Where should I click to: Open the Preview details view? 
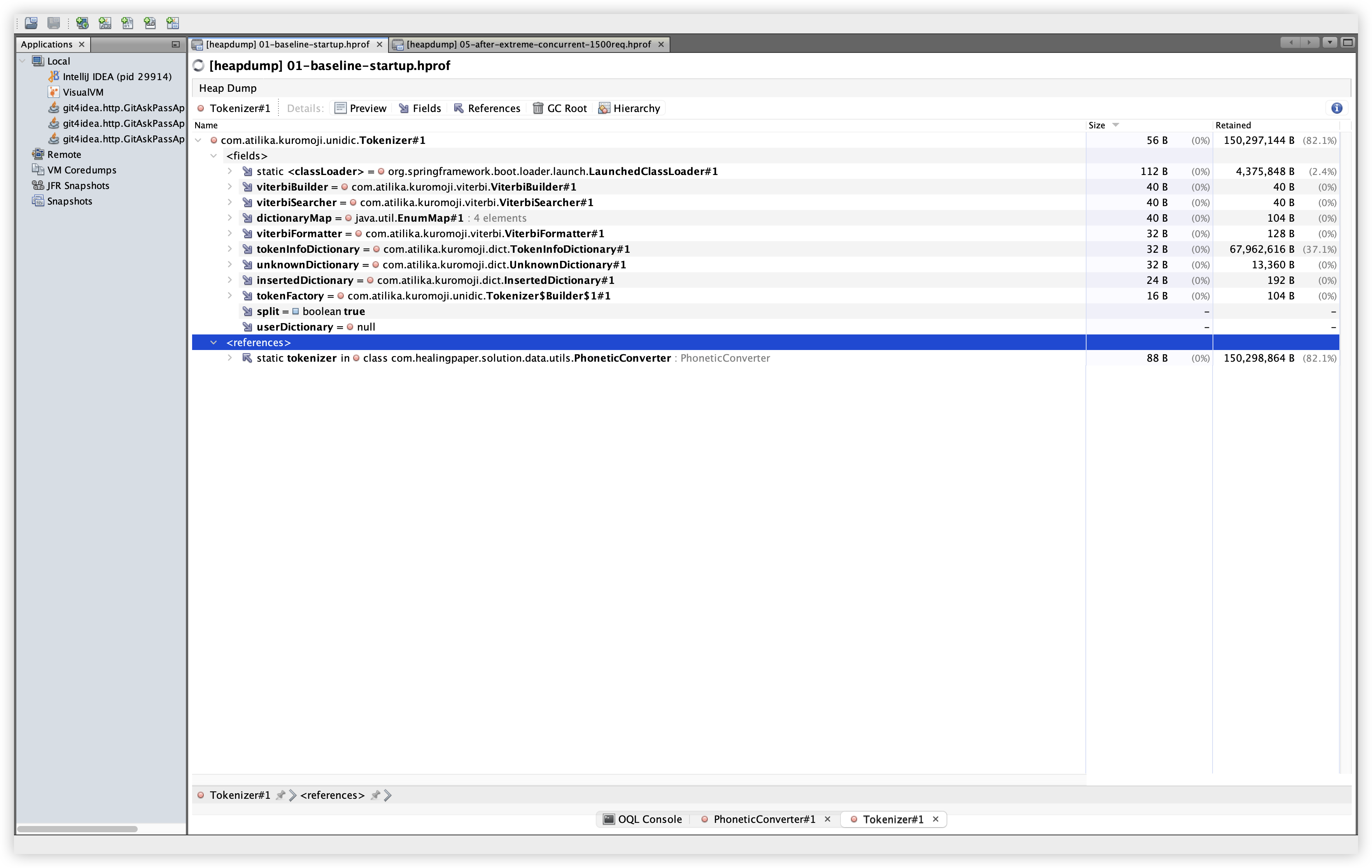click(360, 108)
